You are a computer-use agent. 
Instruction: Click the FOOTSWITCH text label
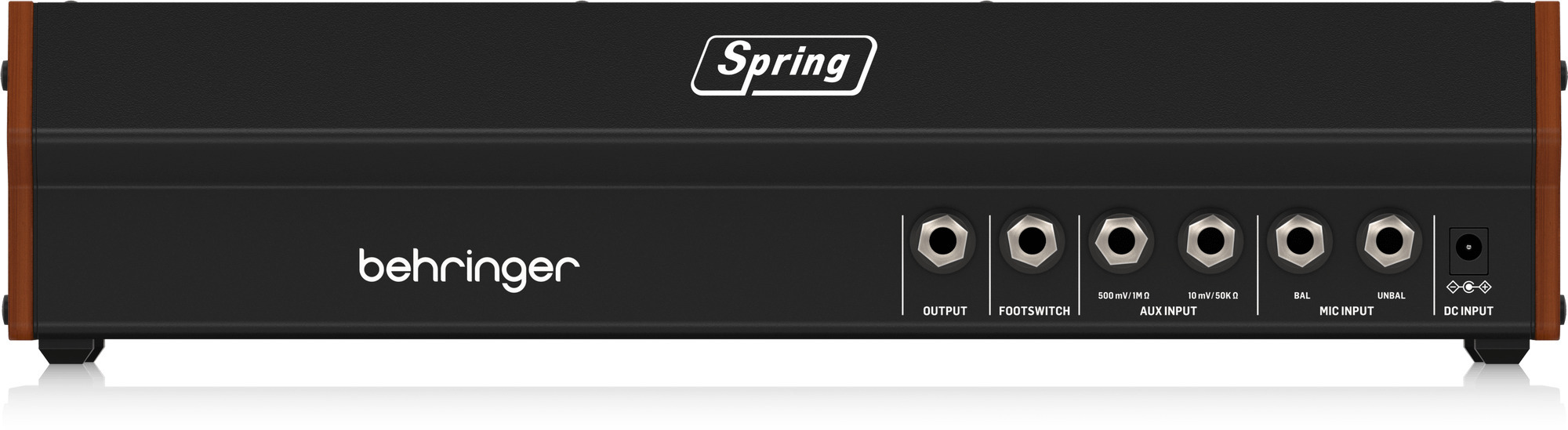point(1034,311)
